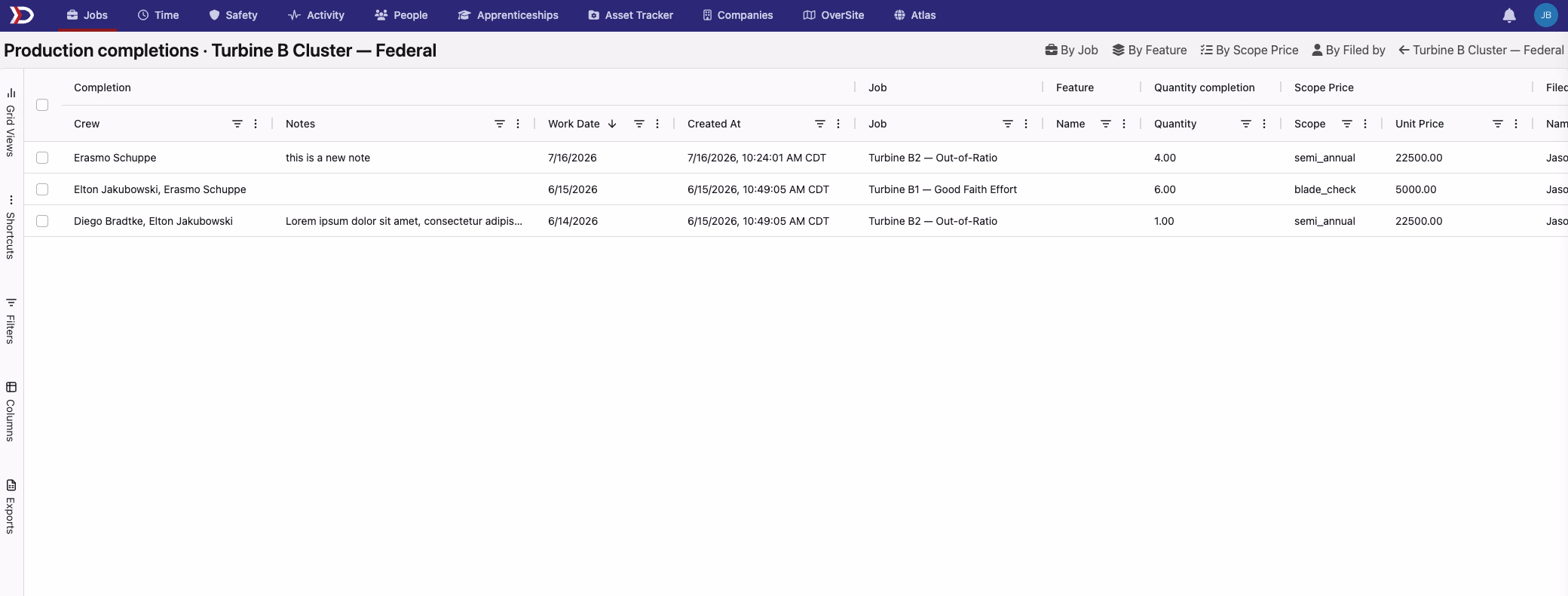Open Feature Name column filter icon

(1106, 124)
